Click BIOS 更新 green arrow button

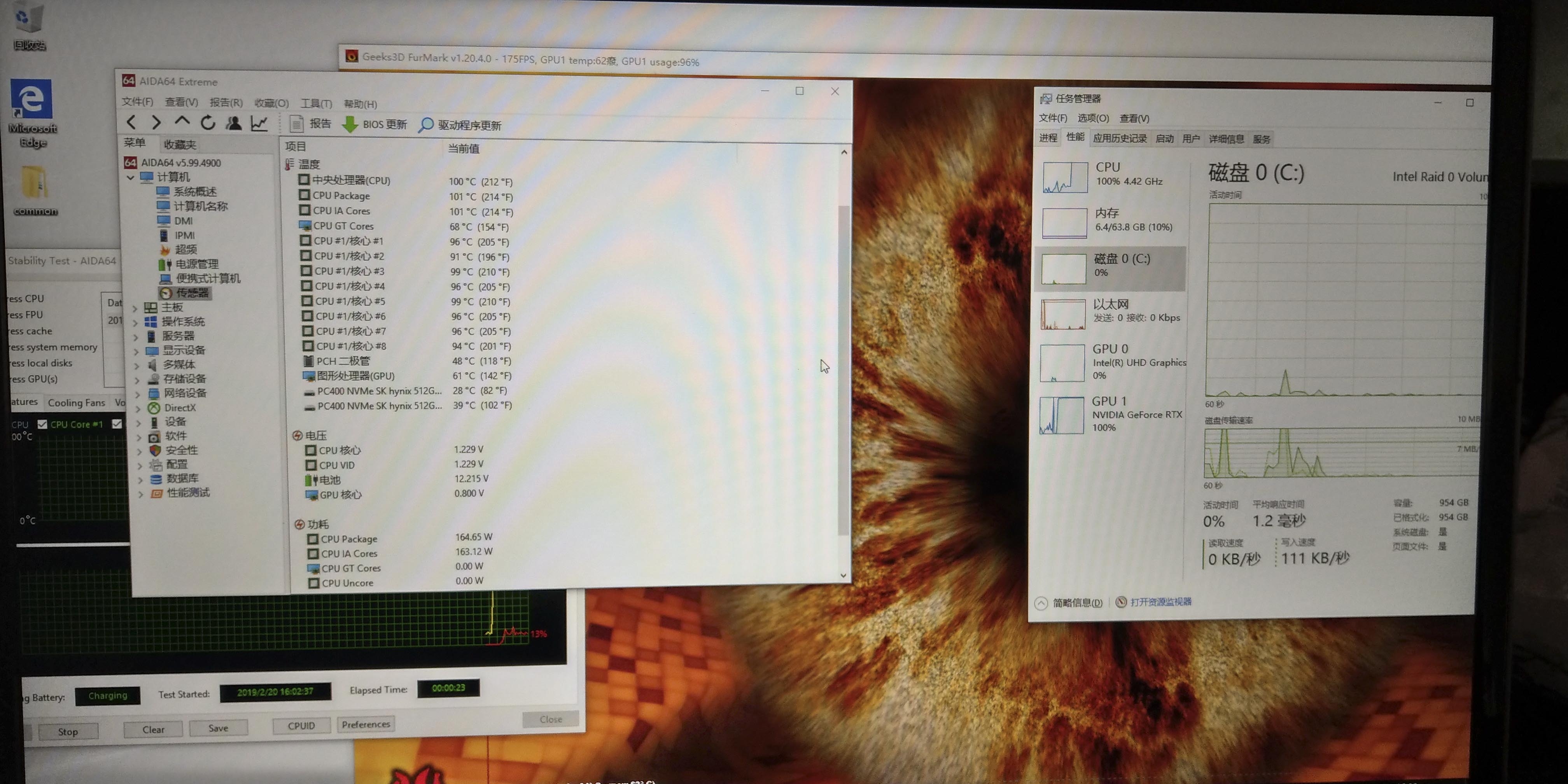click(374, 124)
